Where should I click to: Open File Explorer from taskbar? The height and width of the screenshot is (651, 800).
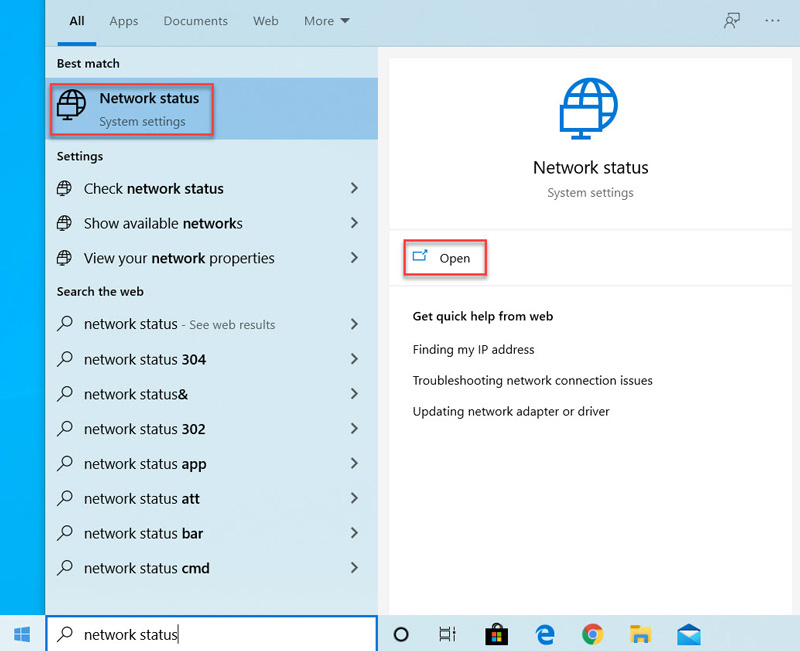(641, 634)
